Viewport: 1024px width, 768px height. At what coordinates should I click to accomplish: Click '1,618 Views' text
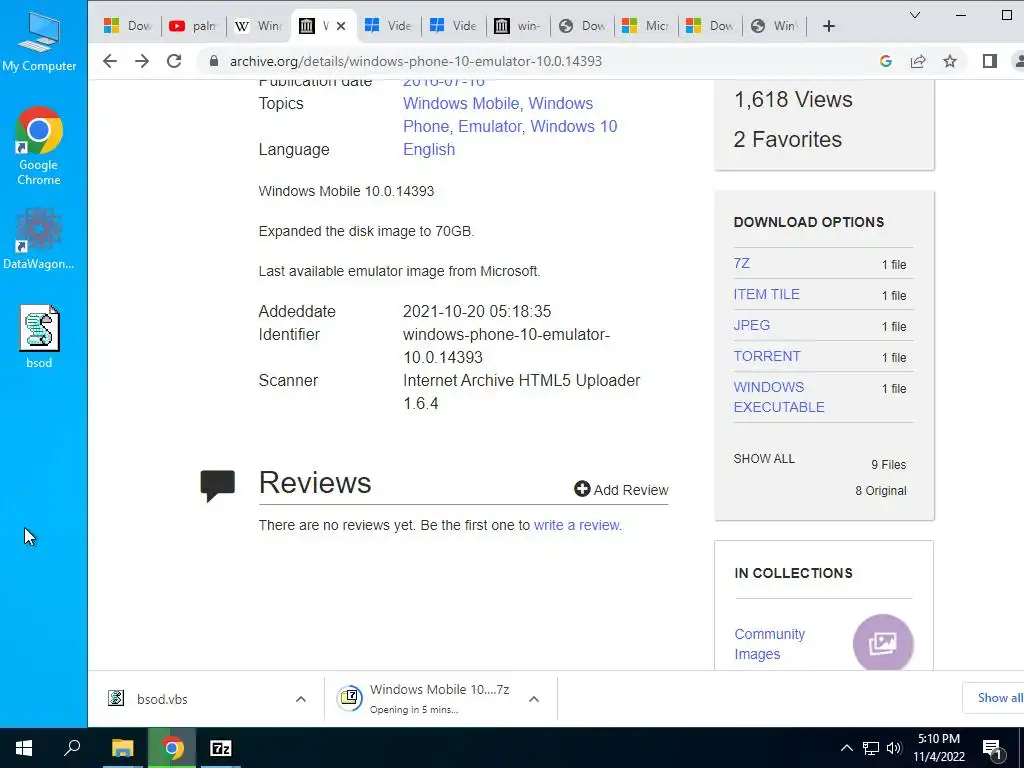[x=793, y=100]
